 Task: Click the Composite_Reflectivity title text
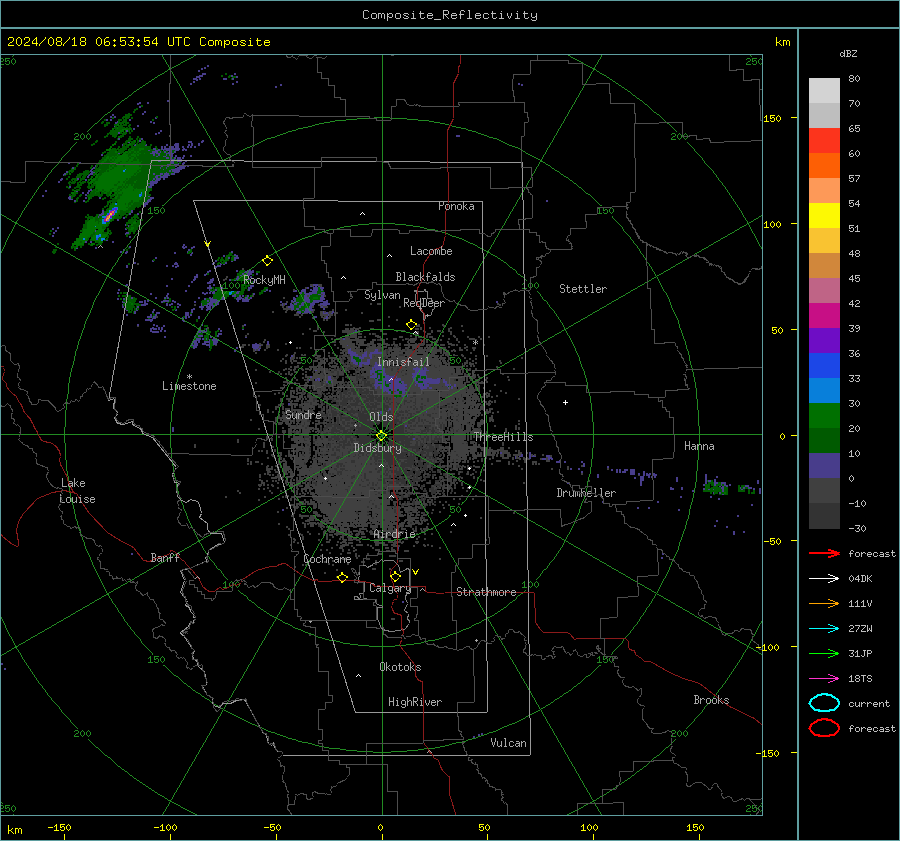450,15
